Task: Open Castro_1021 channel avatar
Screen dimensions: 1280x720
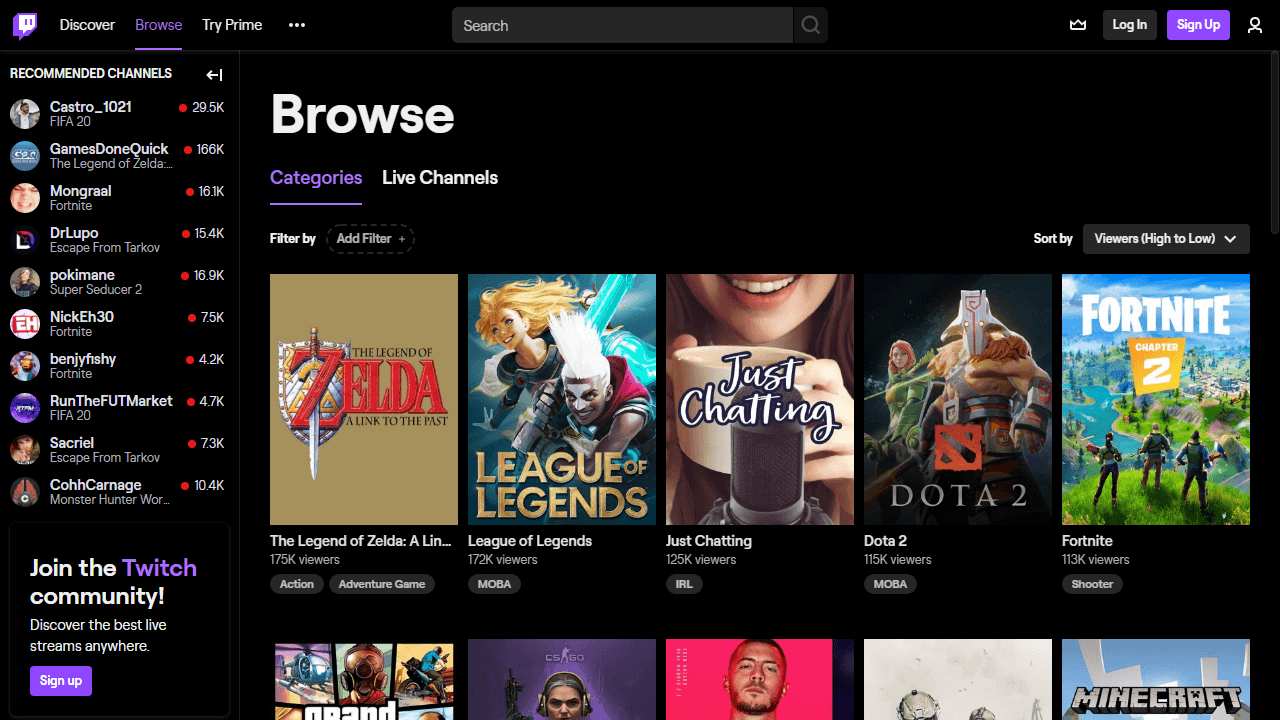Action: (x=25, y=114)
